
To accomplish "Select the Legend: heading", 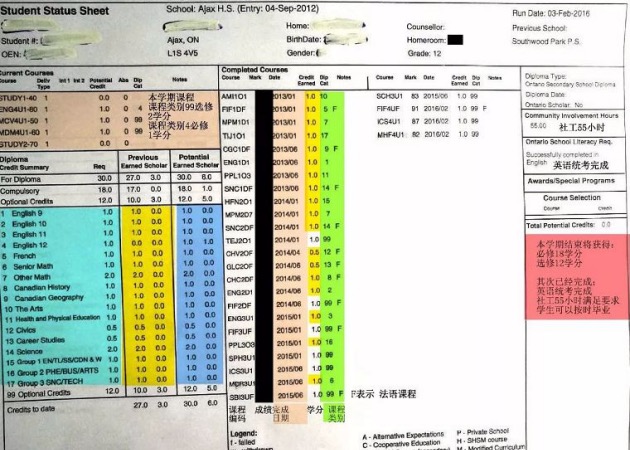I will coord(243,434).
